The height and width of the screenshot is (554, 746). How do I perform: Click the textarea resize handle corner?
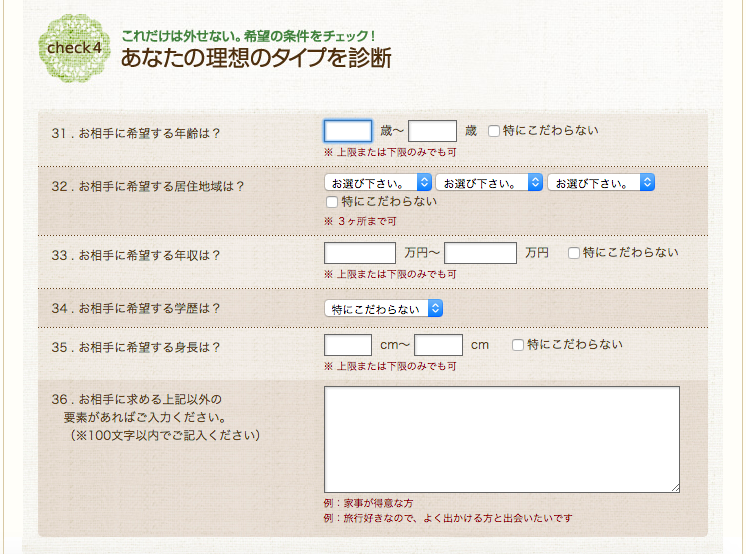[x=675, y=488]
